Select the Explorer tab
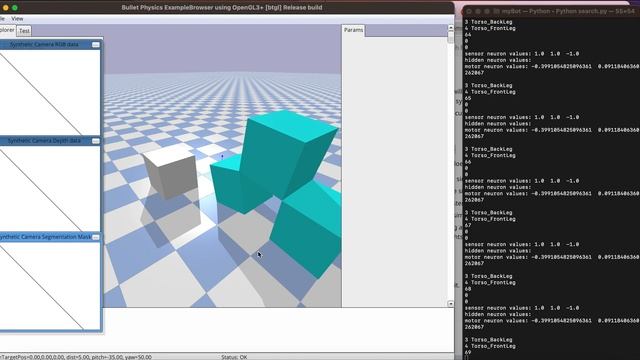Screen dimensions: 640x360 [x=7, y=30]
